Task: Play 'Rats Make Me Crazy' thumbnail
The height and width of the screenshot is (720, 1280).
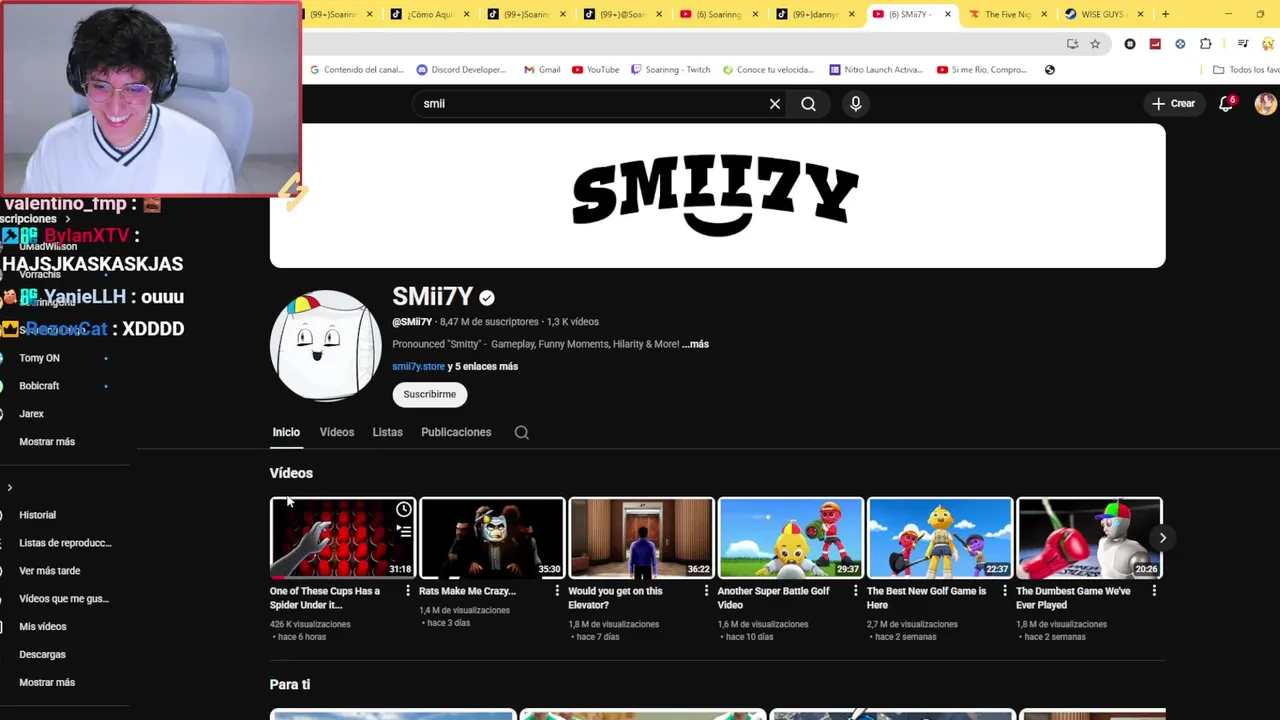Action: click(x=492, y=538)
